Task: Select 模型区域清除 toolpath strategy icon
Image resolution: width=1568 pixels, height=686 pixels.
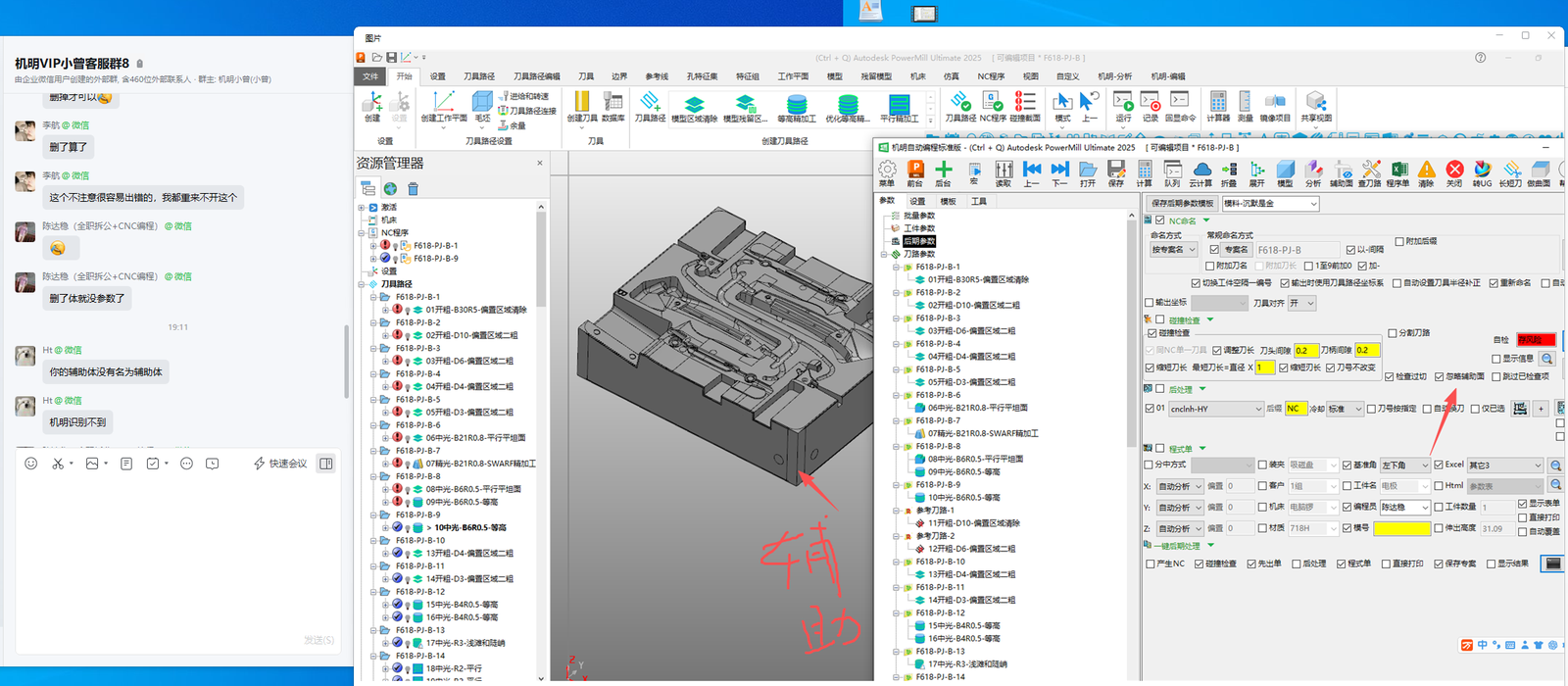Action: pyautogui.click(x=694, y=103)
